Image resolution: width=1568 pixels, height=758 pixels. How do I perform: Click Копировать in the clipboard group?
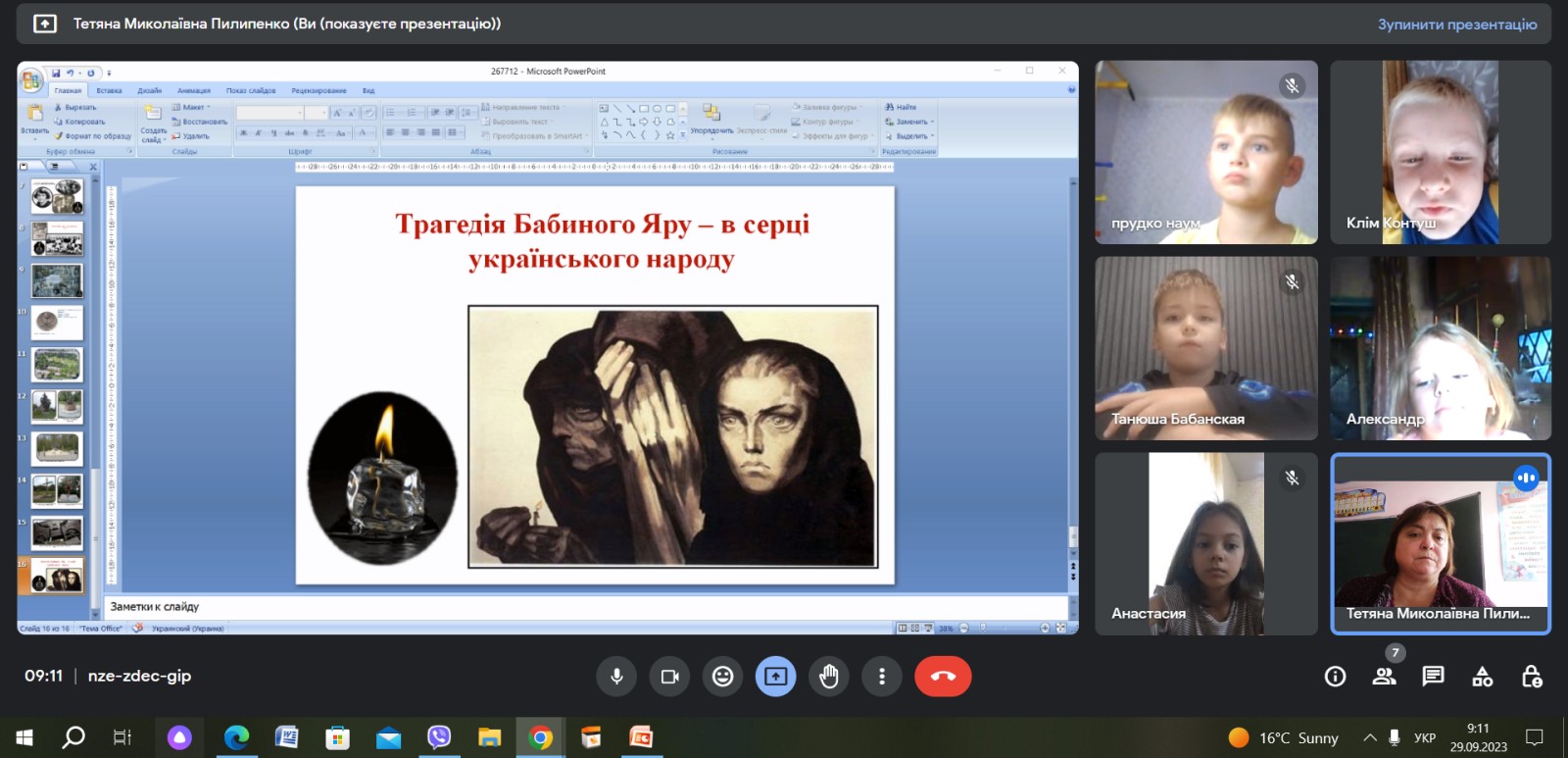pos(80,122)
